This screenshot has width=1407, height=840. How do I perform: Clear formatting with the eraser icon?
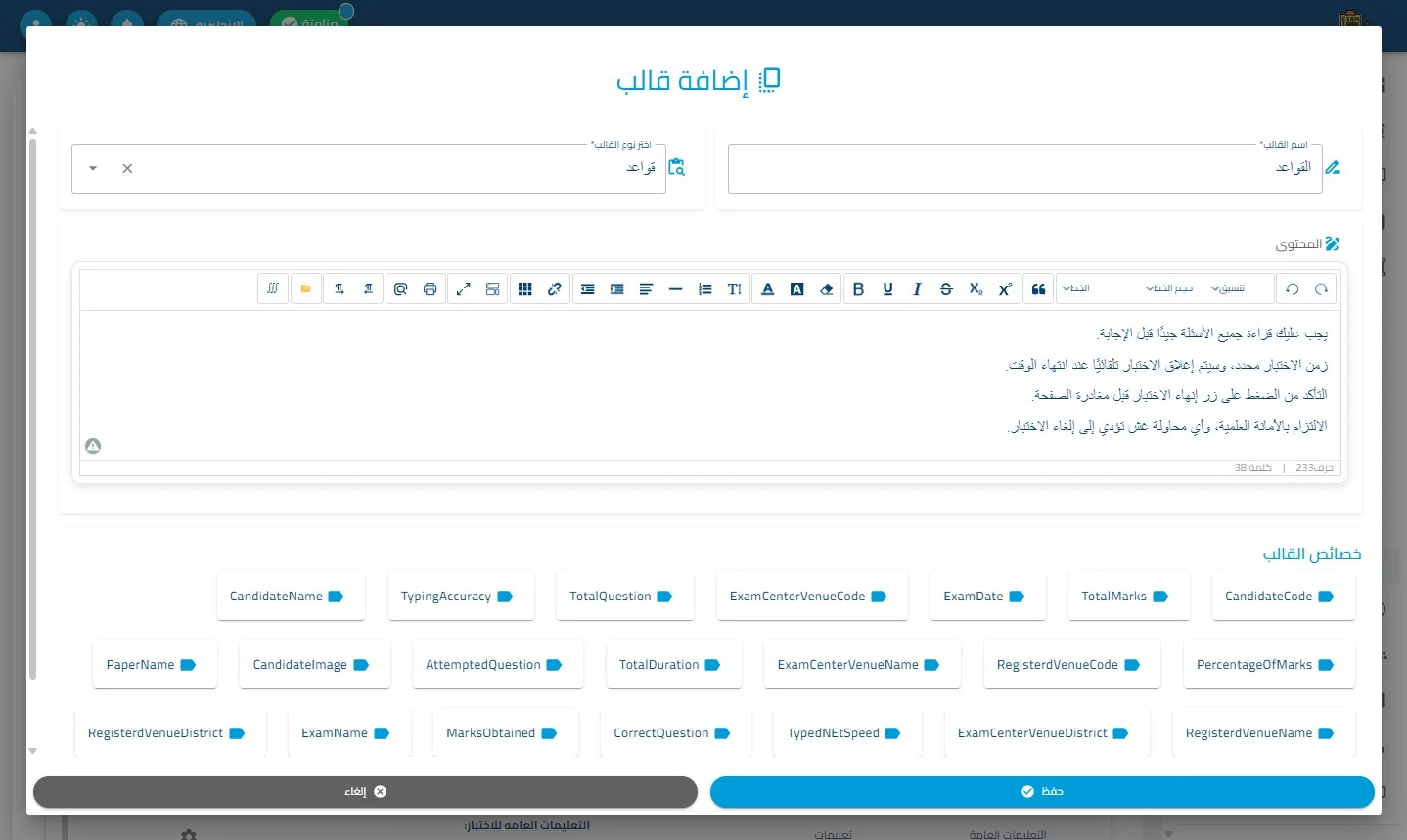(827, 289)
